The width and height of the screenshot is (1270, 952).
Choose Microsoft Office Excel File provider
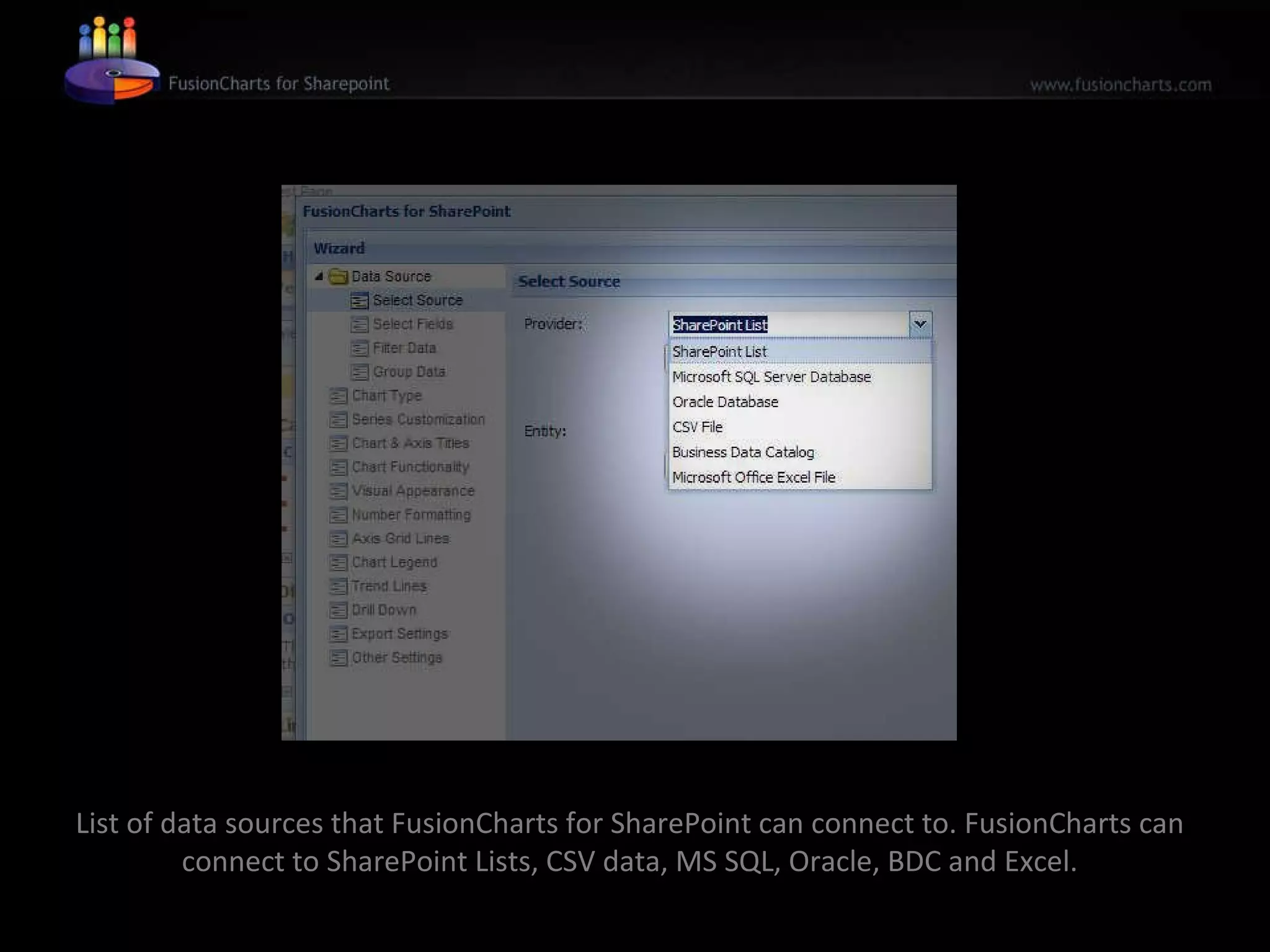(x=800, y=477)
